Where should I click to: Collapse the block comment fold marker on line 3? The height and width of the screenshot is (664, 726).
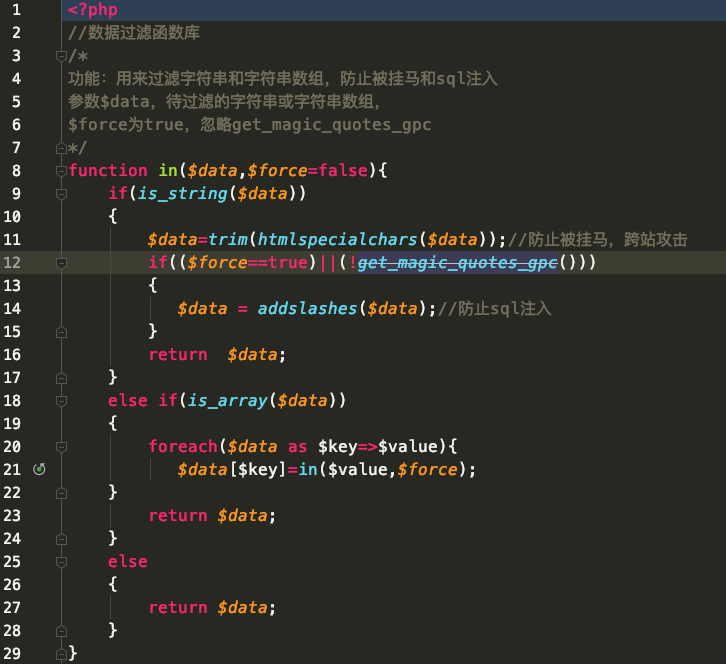coord(61,56)
